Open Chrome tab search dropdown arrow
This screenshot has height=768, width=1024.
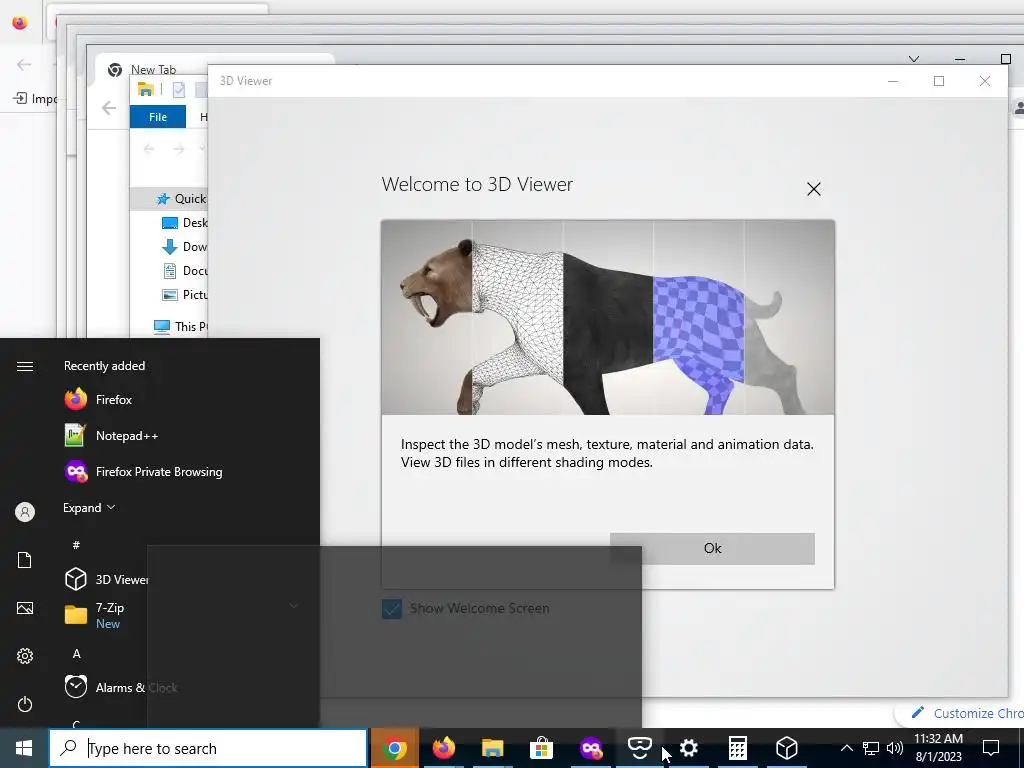point(914,59)
